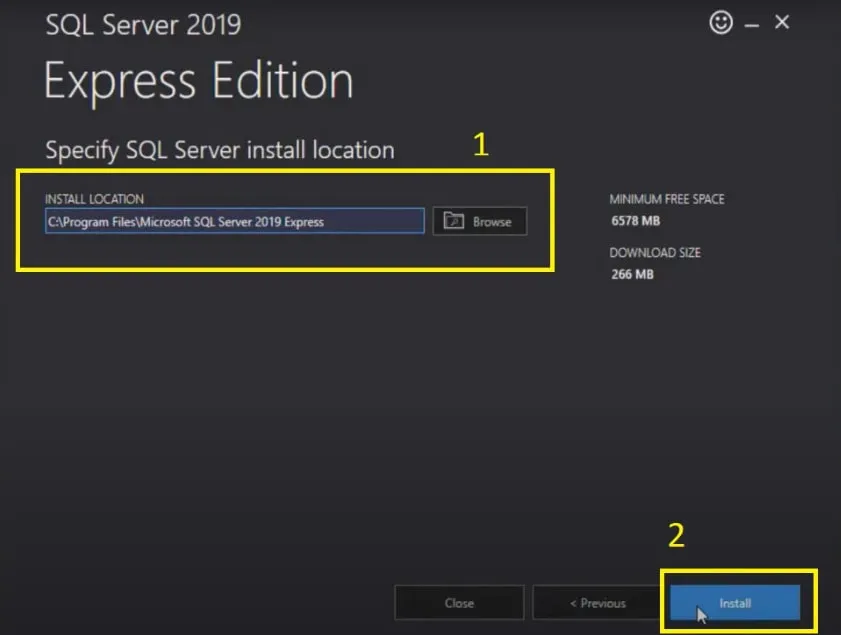Click the SQL Server 2019 title text

pyautogui.click(x=142, y=25)
